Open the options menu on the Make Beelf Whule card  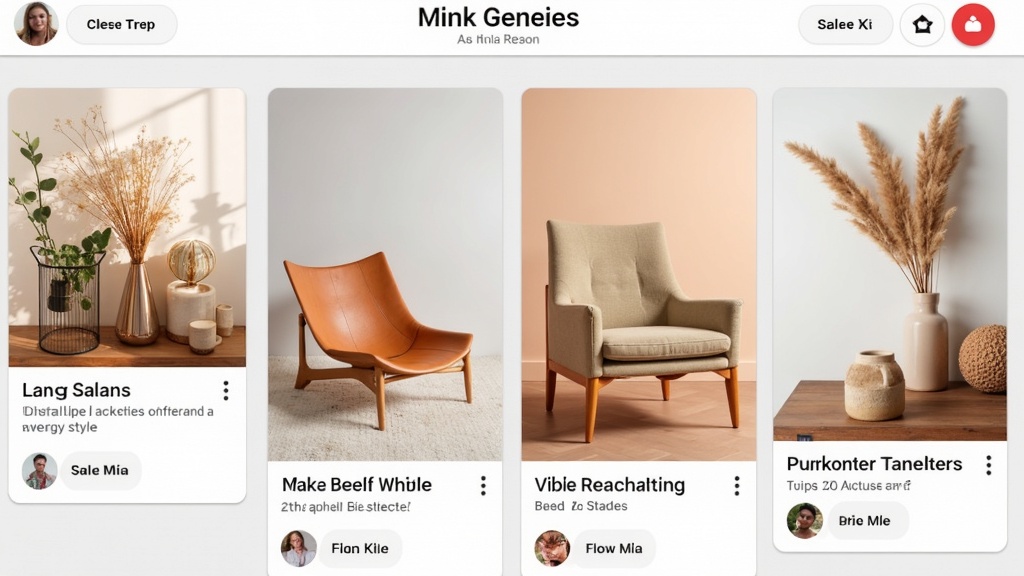pos(483,485)
